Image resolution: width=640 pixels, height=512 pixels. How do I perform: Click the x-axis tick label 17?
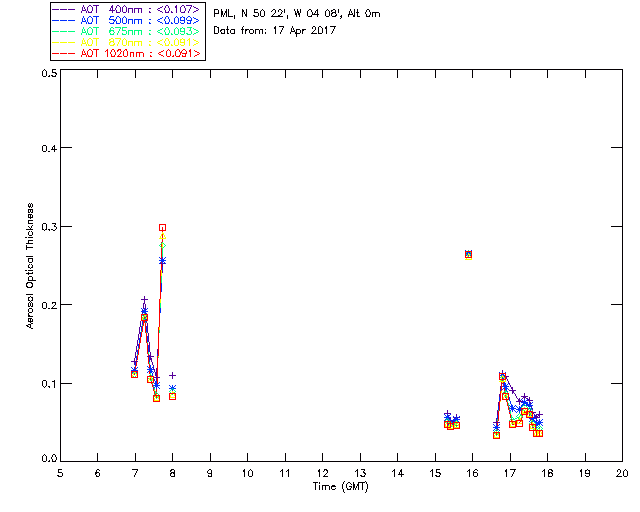(x=510, y=473)
